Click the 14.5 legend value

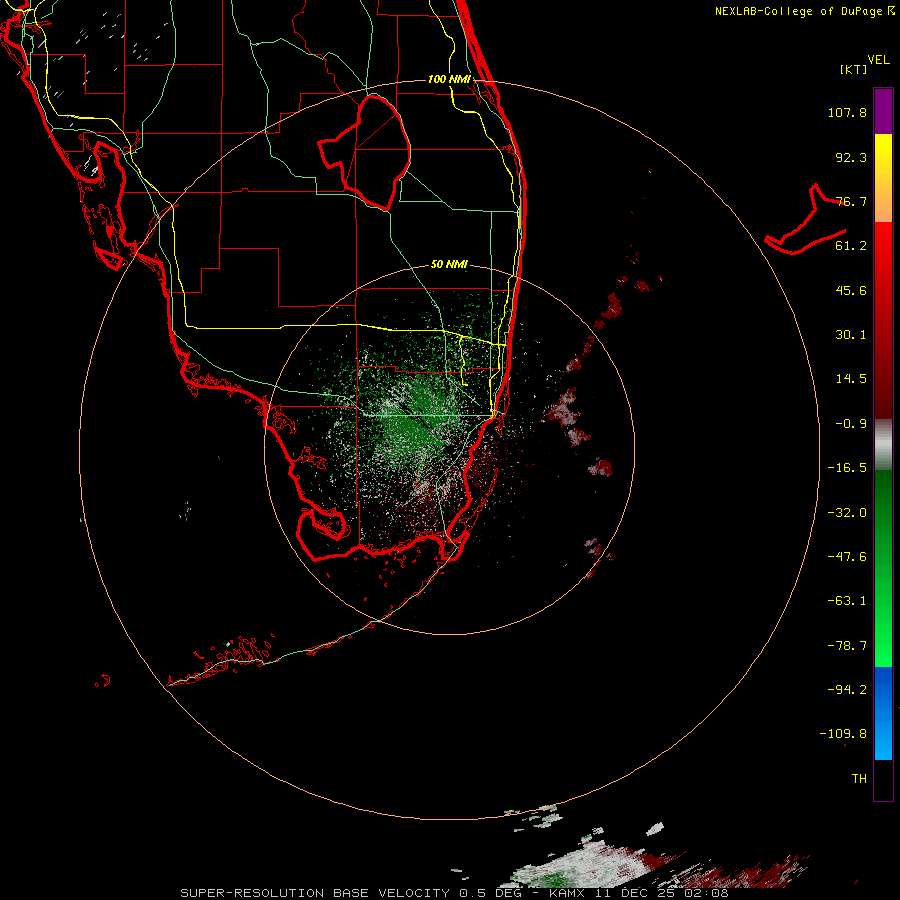(x=851, y=379)
